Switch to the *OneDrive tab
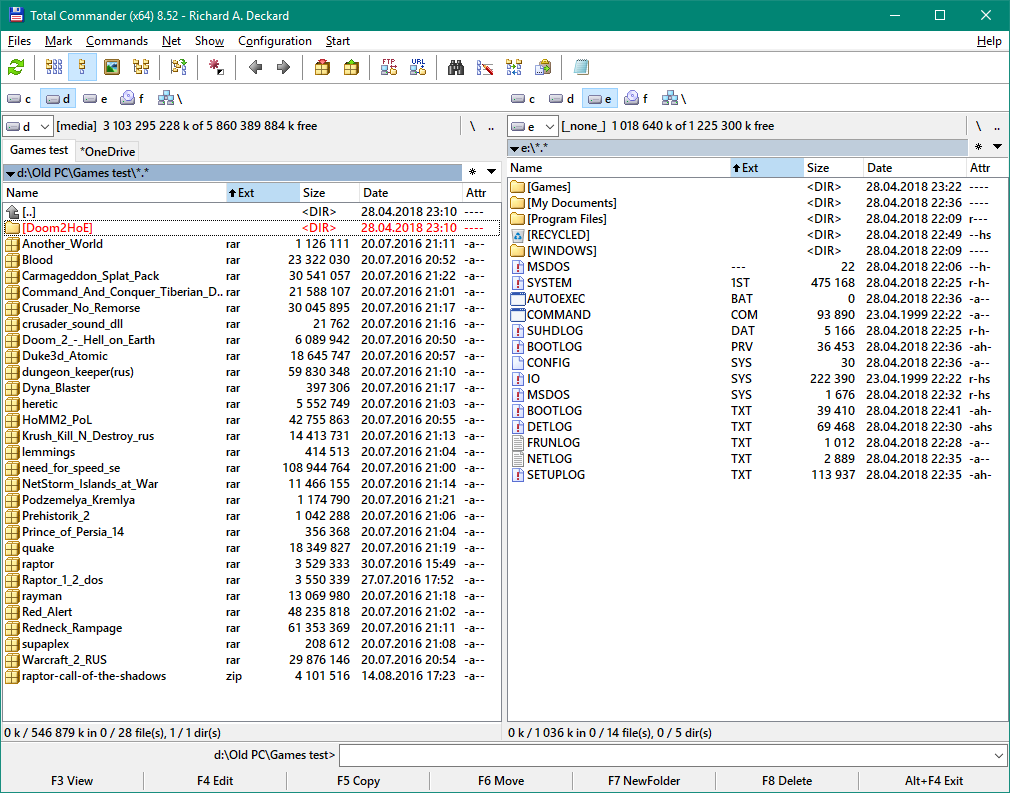Viewport: 1010px width, 793px height. [107, 151]
